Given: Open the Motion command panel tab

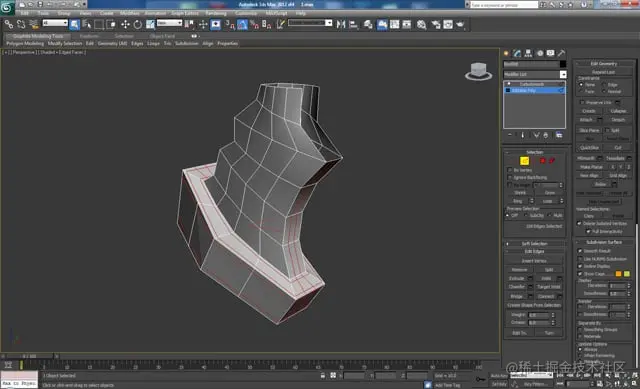Looking at the screenshot, I should (x=540, y=53).
